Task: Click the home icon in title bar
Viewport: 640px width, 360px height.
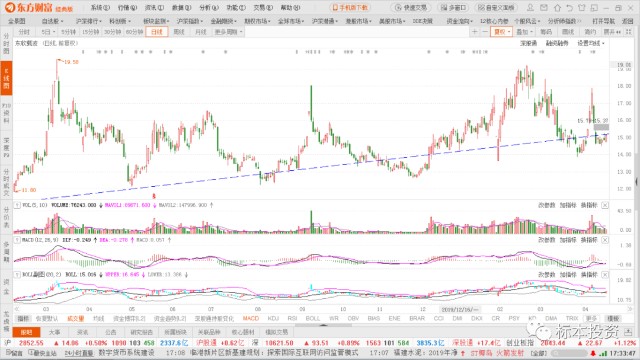Action: point(557,7)
